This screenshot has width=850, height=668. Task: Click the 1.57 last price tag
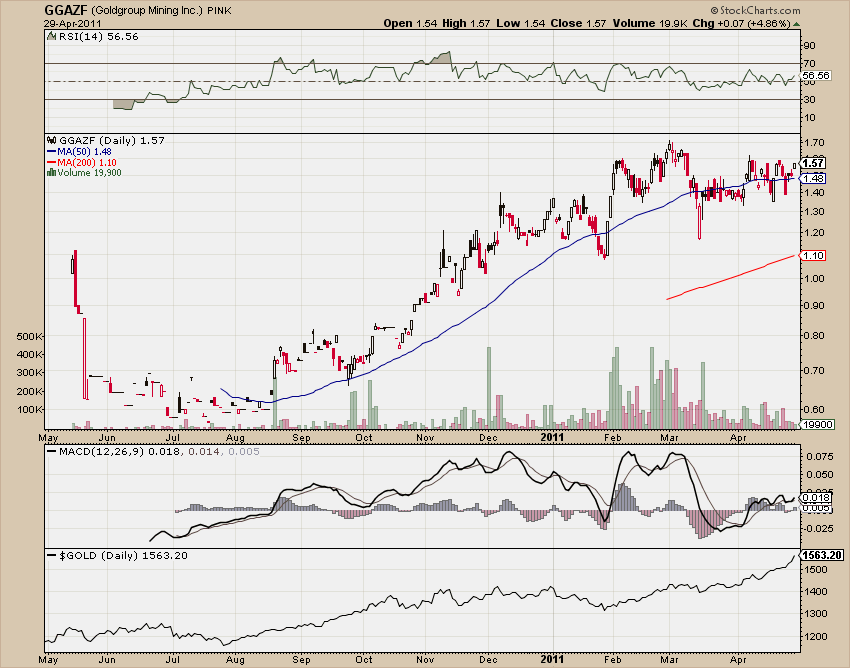pyautogui.click(x=814, y=163)
